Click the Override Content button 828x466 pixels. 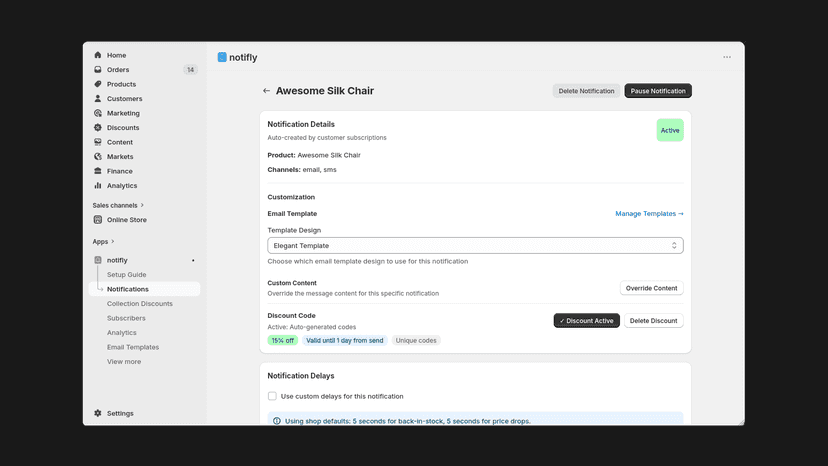point(652,288)
